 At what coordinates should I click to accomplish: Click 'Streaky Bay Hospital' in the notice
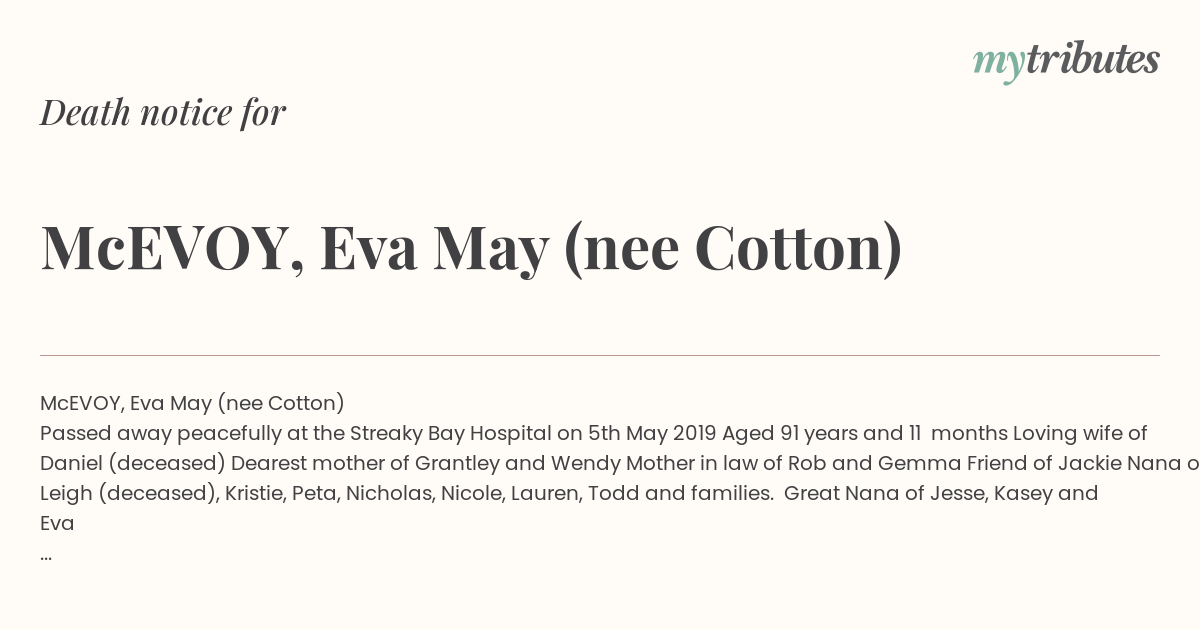(x=451, y=433)
